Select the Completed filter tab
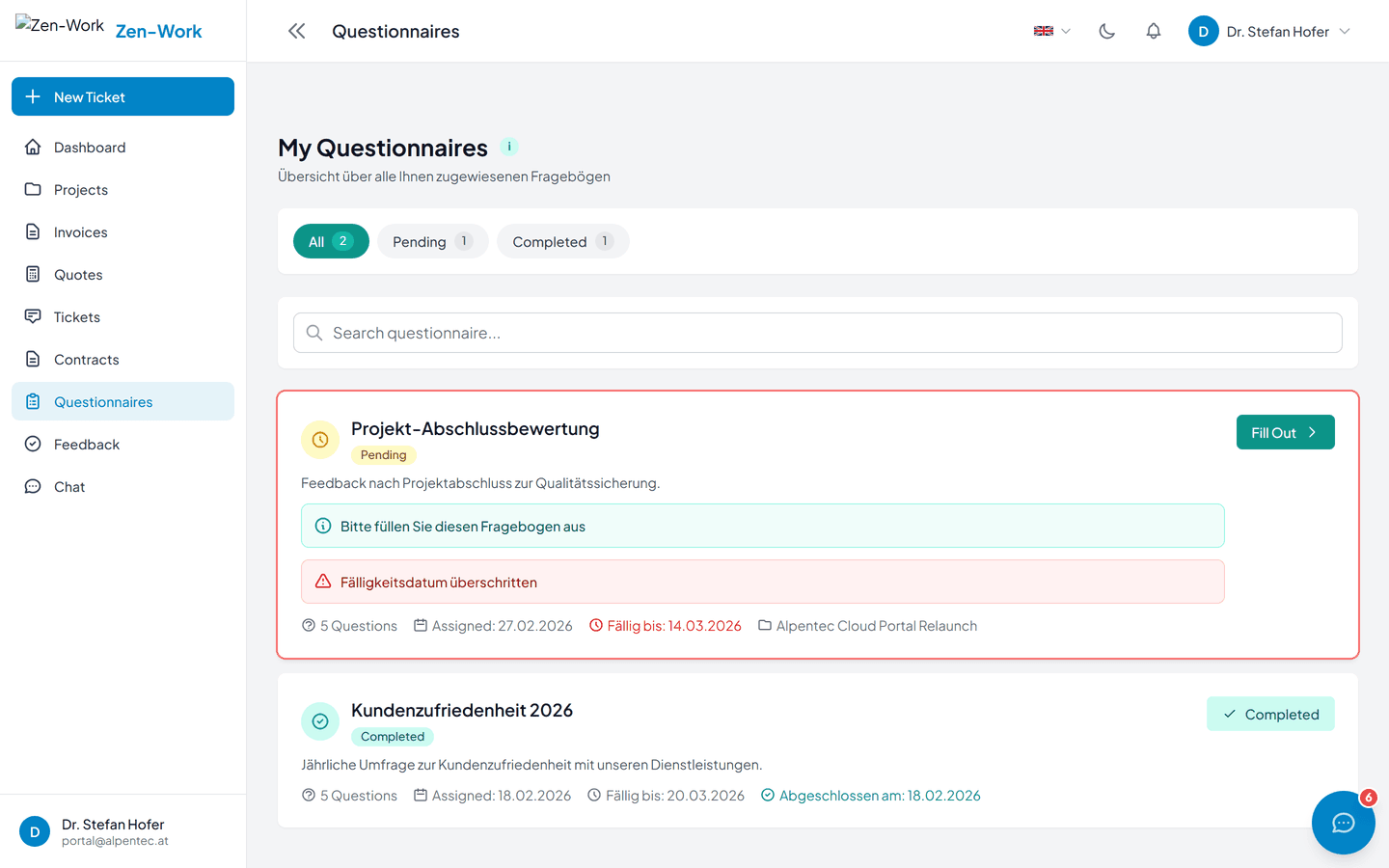The height and width of the screenshot is (868, 1389). coord(563,241)
